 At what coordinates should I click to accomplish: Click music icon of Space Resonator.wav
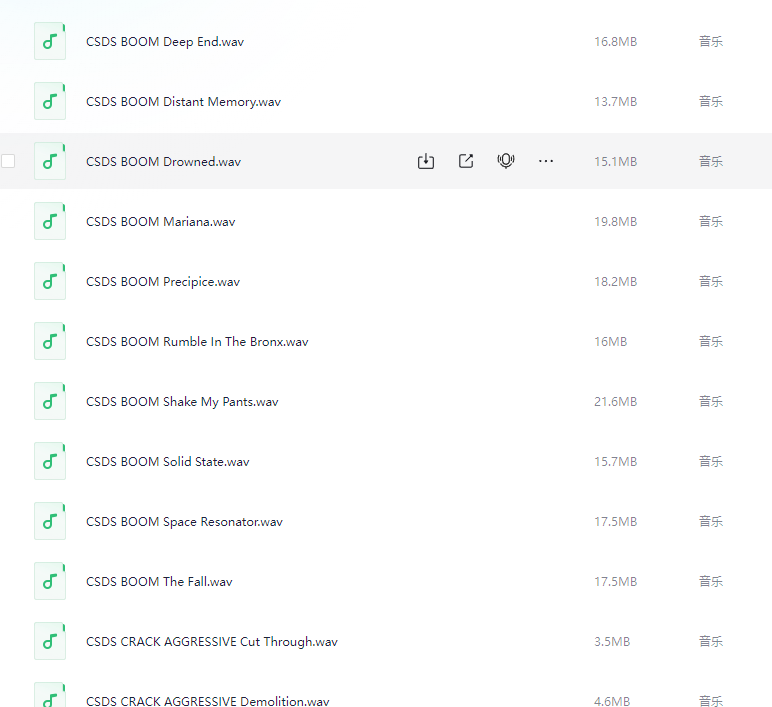click(x=50, y=521)
